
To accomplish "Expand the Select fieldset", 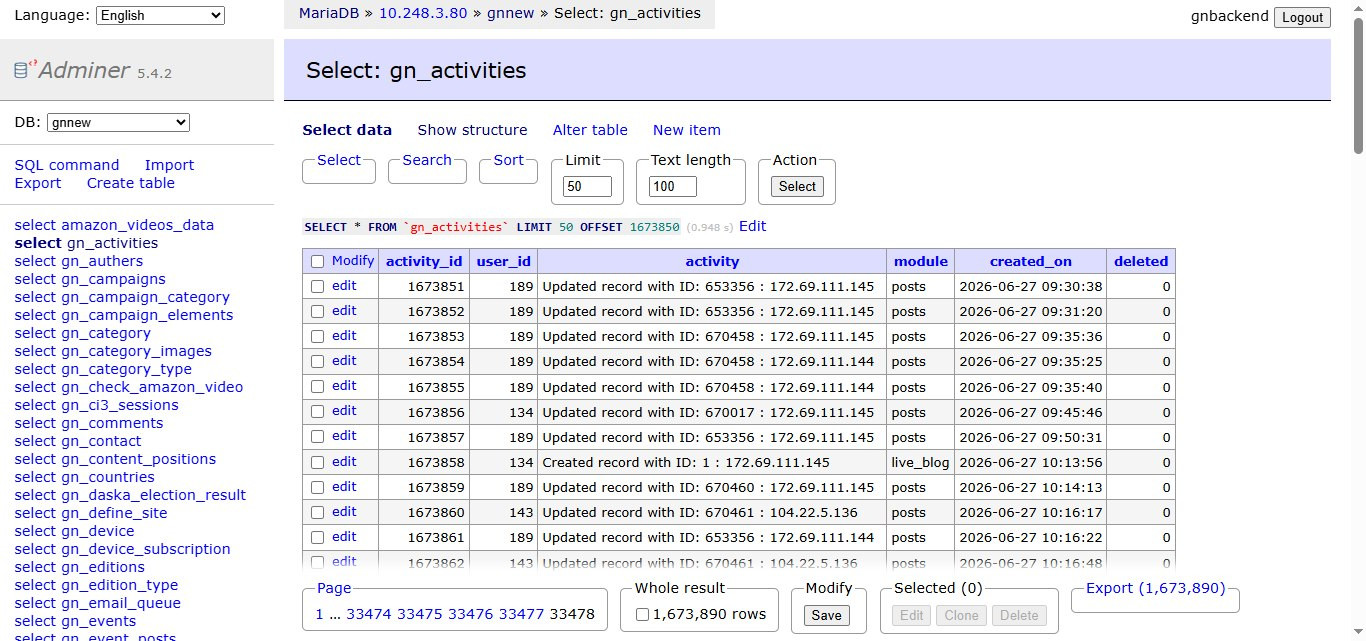I will point(339,160).
